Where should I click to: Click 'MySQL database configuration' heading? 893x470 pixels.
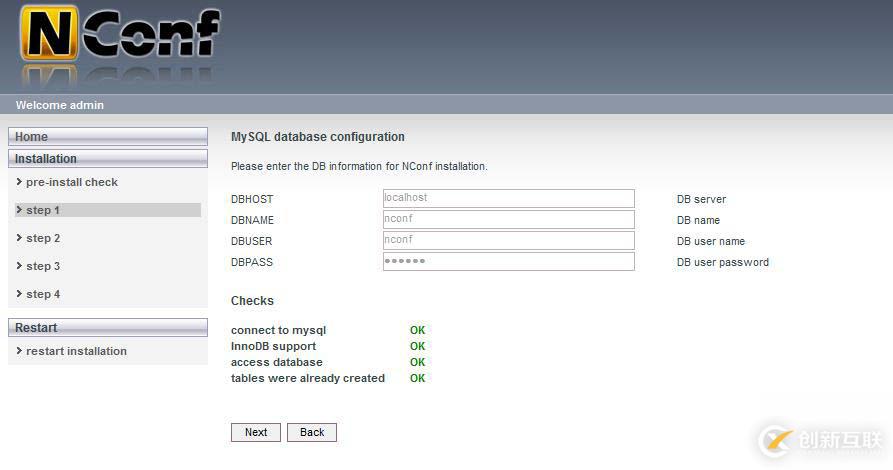coord(318,137)
